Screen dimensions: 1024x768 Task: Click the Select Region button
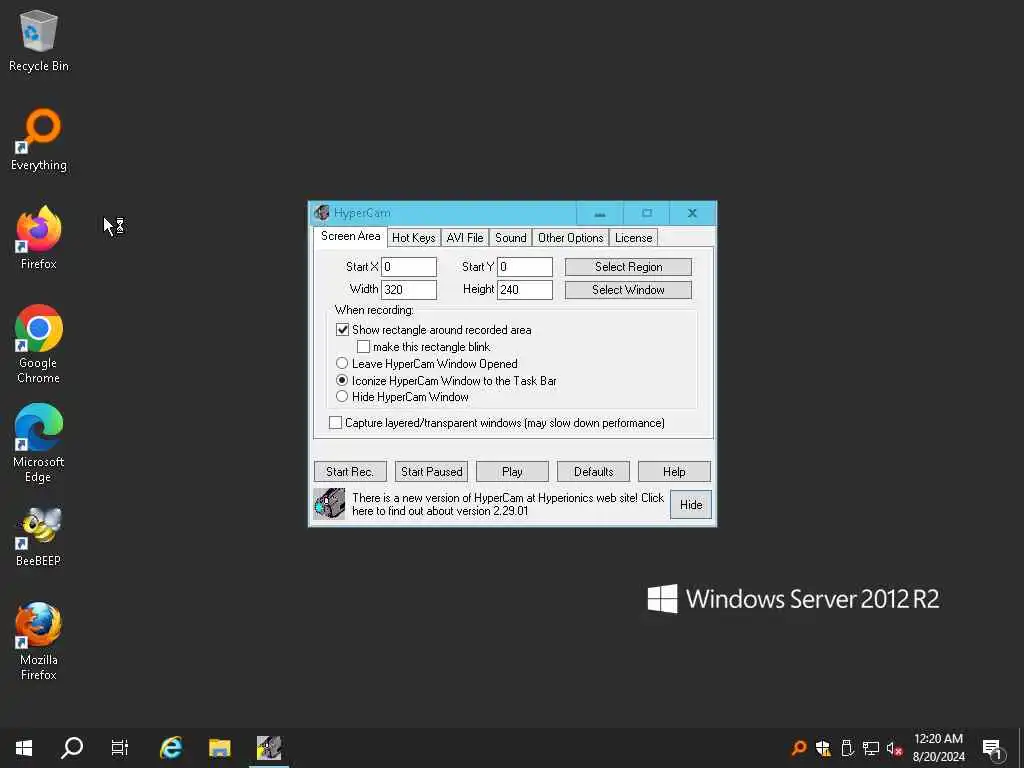(x=628, y=266)
